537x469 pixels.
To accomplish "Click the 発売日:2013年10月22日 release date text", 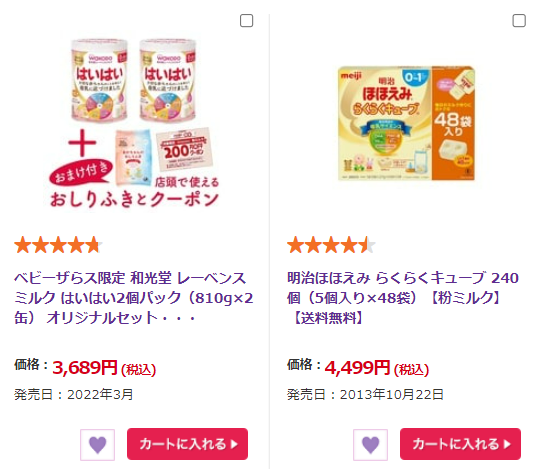I will (365, 395).
